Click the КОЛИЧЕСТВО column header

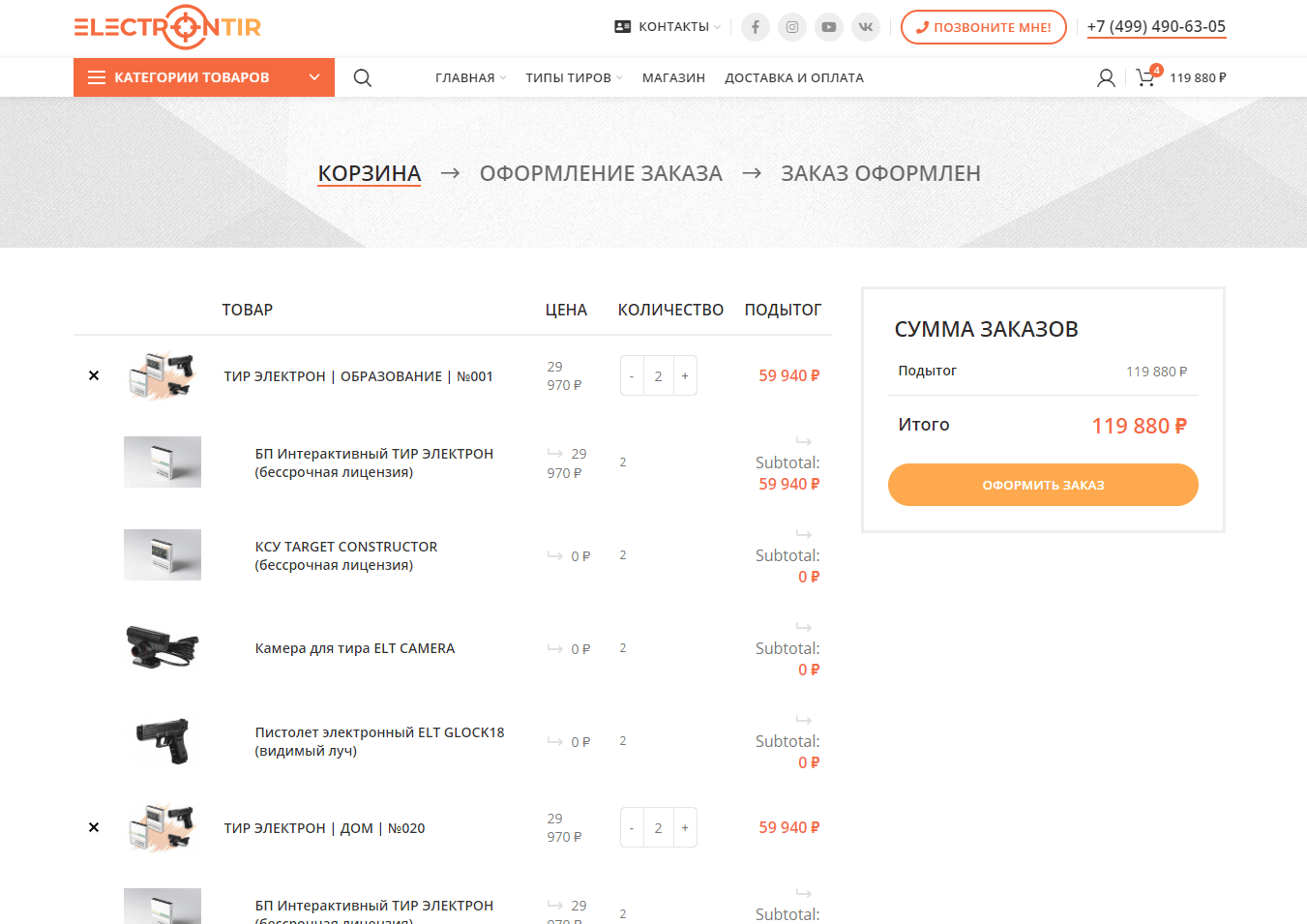[670, 310]
